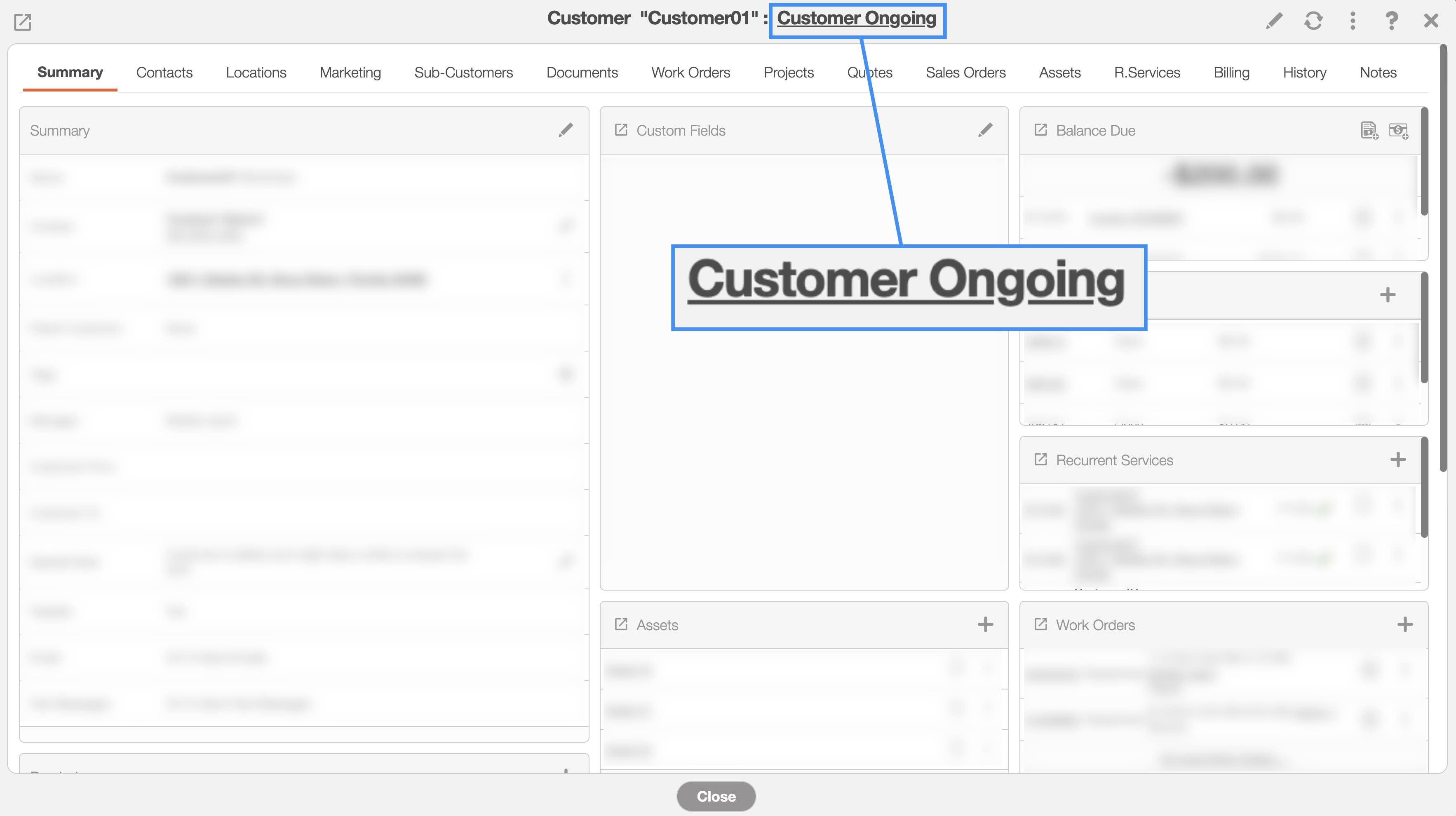The height and width of the screenshot is (816, 1456).
Task: Click the refresh icon in title bar
Action: [x=1313, y=21]
